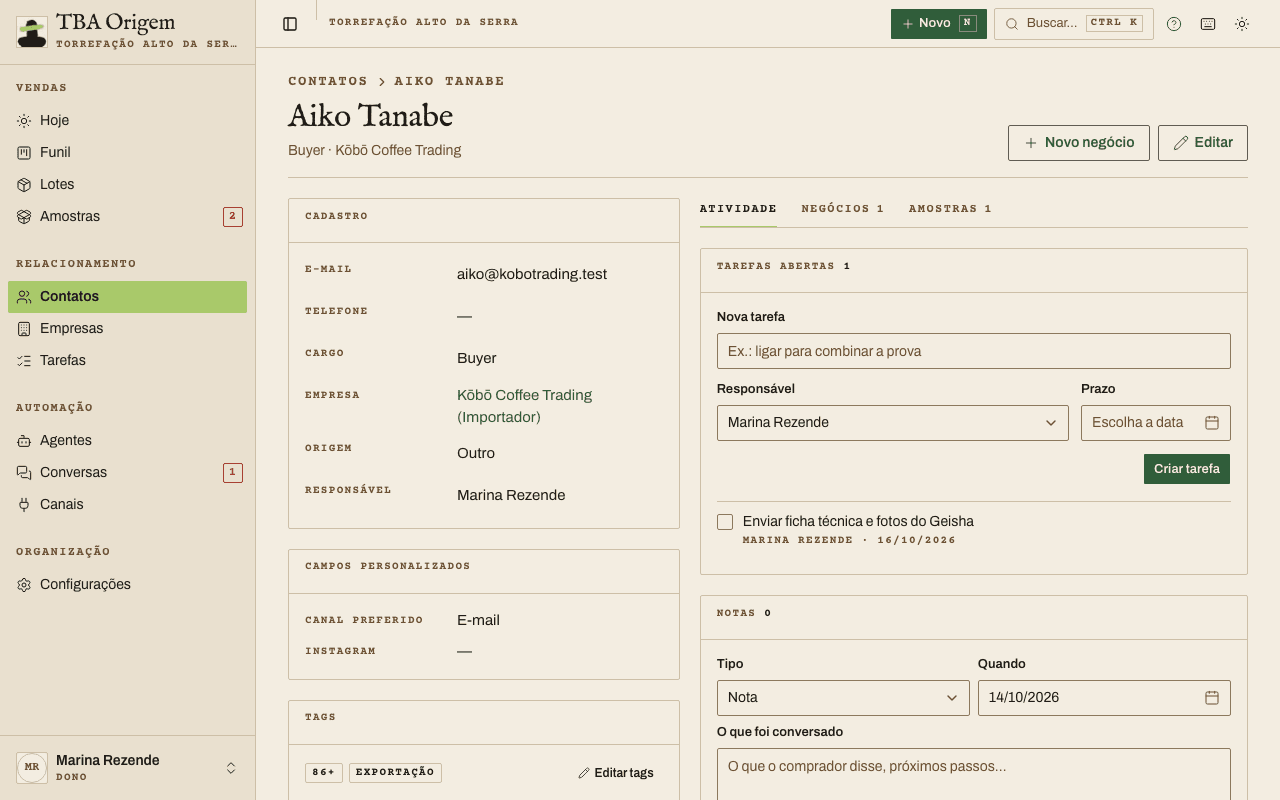This screenshot has height=800, width=1280.
Task: Go to Funil in the sidebar
Action: point(127,152)
